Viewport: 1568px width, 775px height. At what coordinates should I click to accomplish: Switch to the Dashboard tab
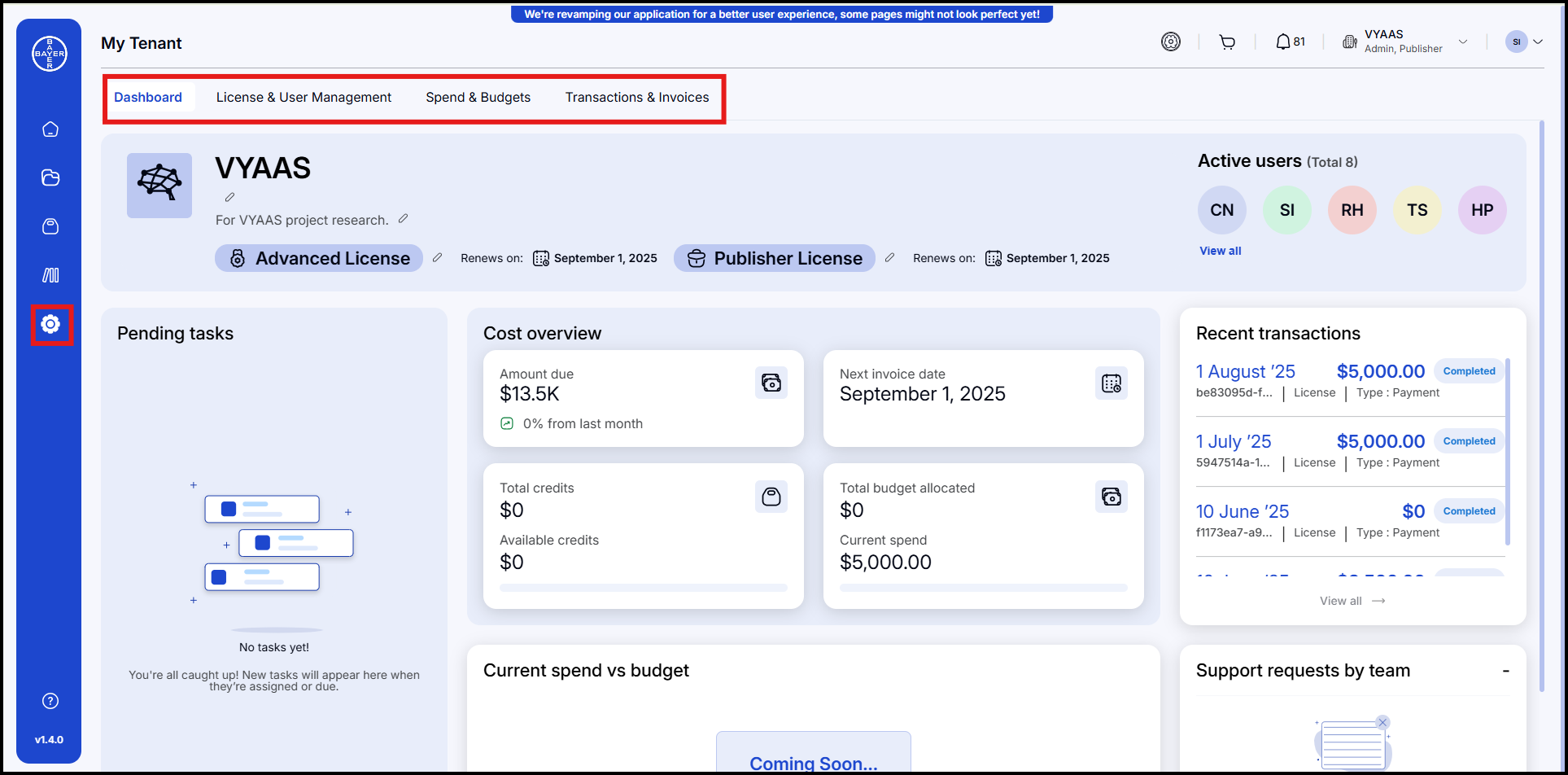[x=148, y=97]
